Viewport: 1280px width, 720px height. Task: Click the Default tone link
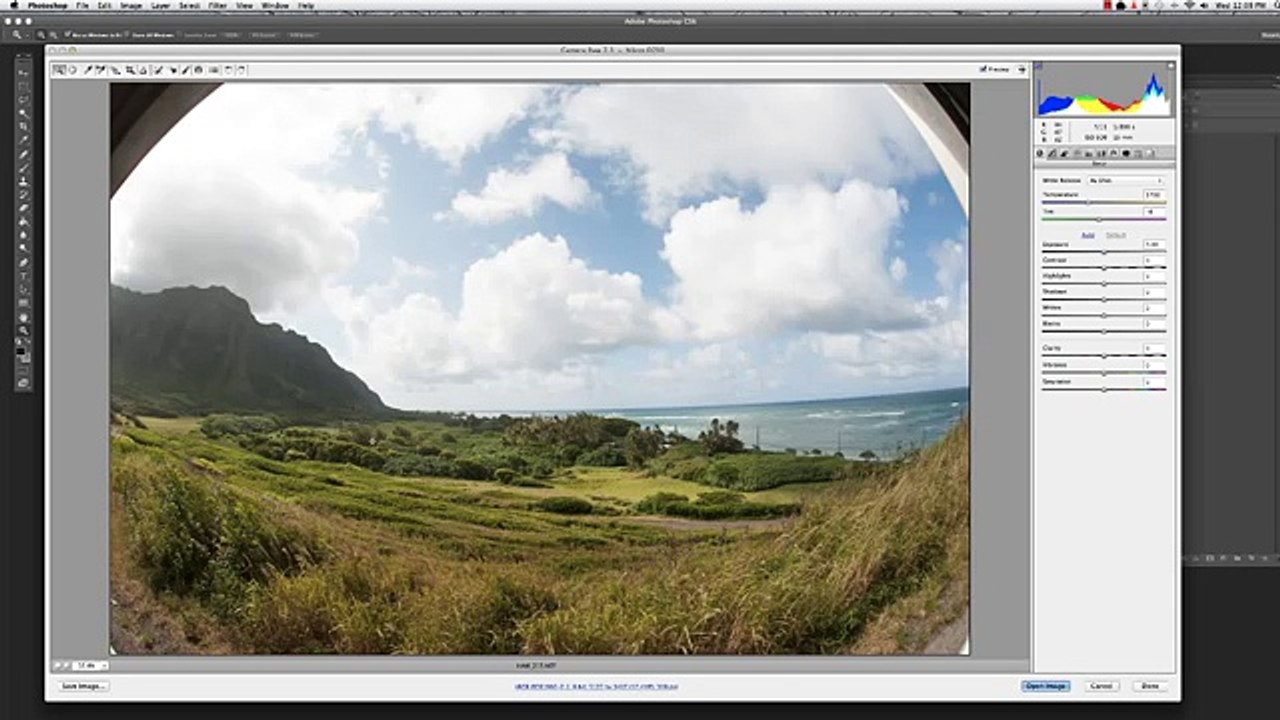[1116, 235]
